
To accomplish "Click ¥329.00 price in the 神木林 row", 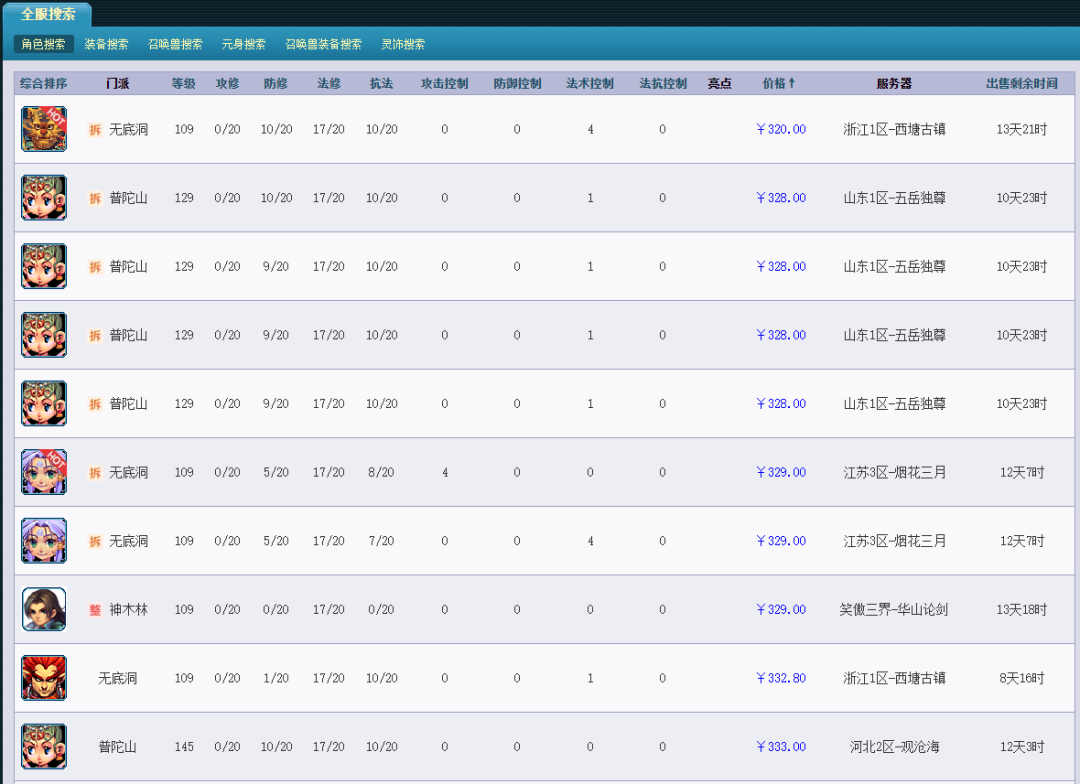I will (781, 609).
